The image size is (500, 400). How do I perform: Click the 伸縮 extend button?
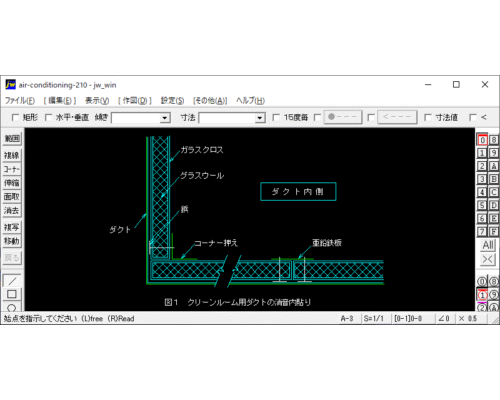coord(12,183)
